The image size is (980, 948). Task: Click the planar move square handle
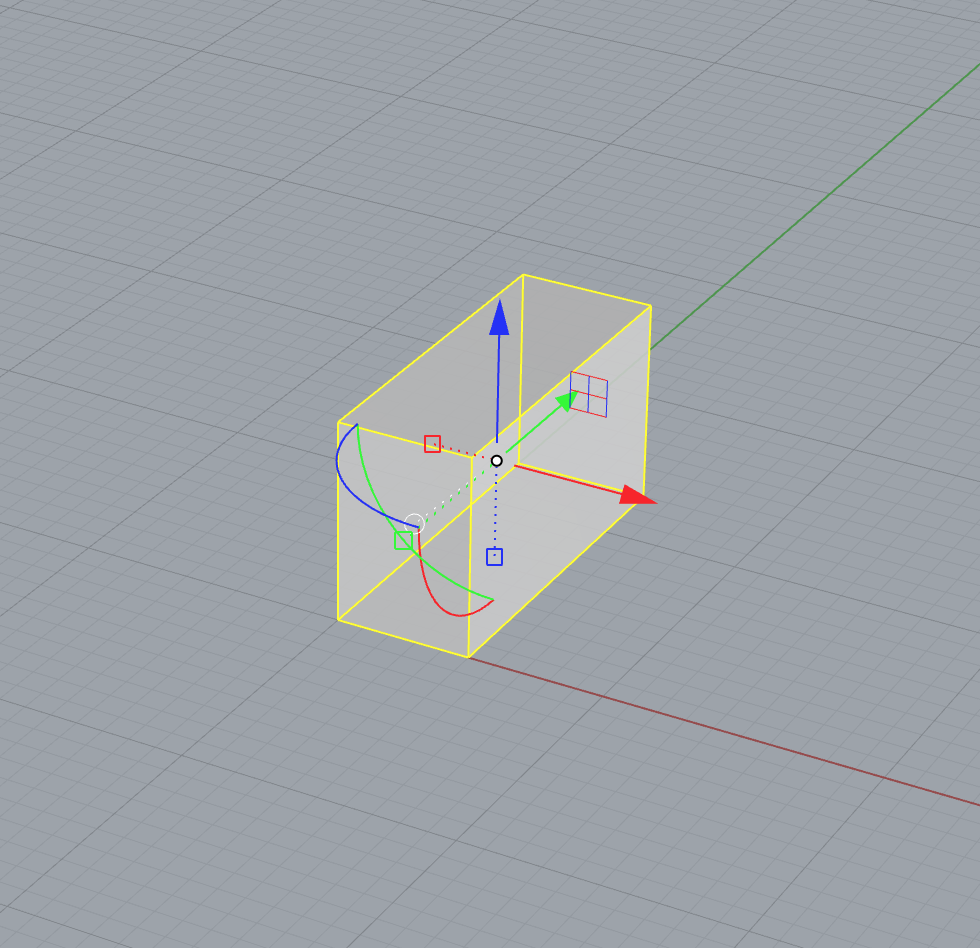point(589,394)
